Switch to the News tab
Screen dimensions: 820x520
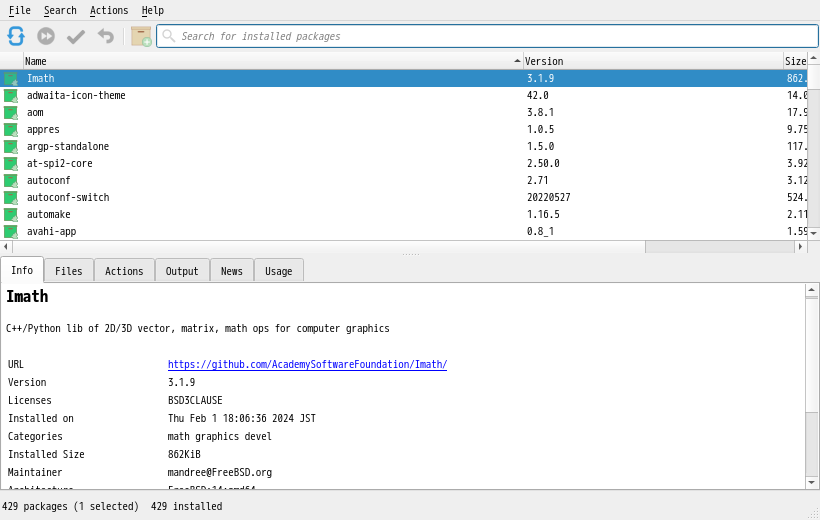point(232,271)
